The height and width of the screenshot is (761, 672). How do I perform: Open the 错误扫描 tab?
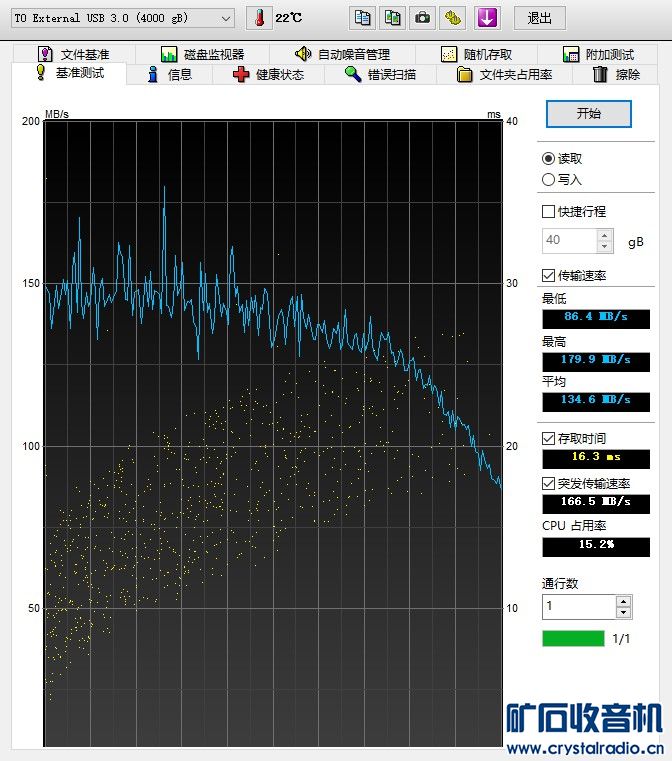point(380,74)
